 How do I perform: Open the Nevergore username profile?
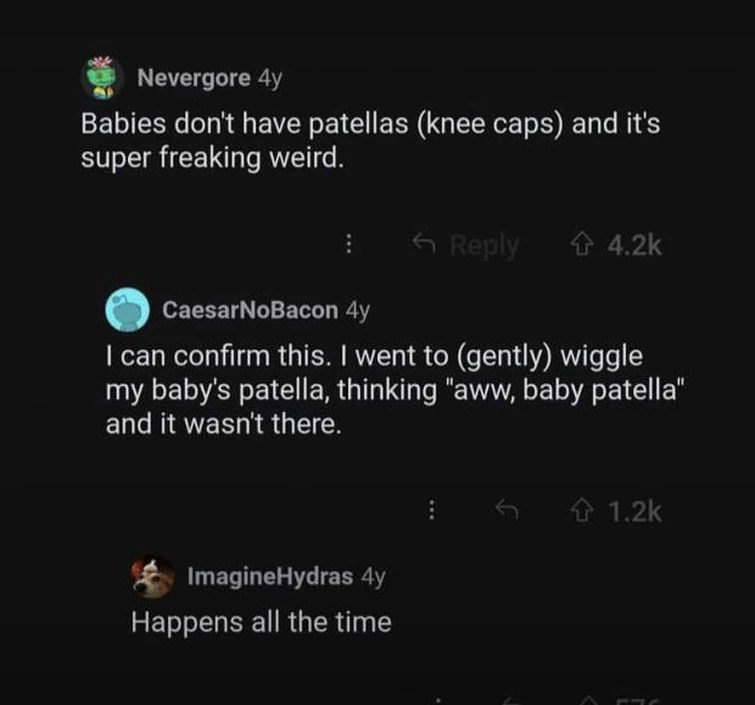(x=193, y=78)
